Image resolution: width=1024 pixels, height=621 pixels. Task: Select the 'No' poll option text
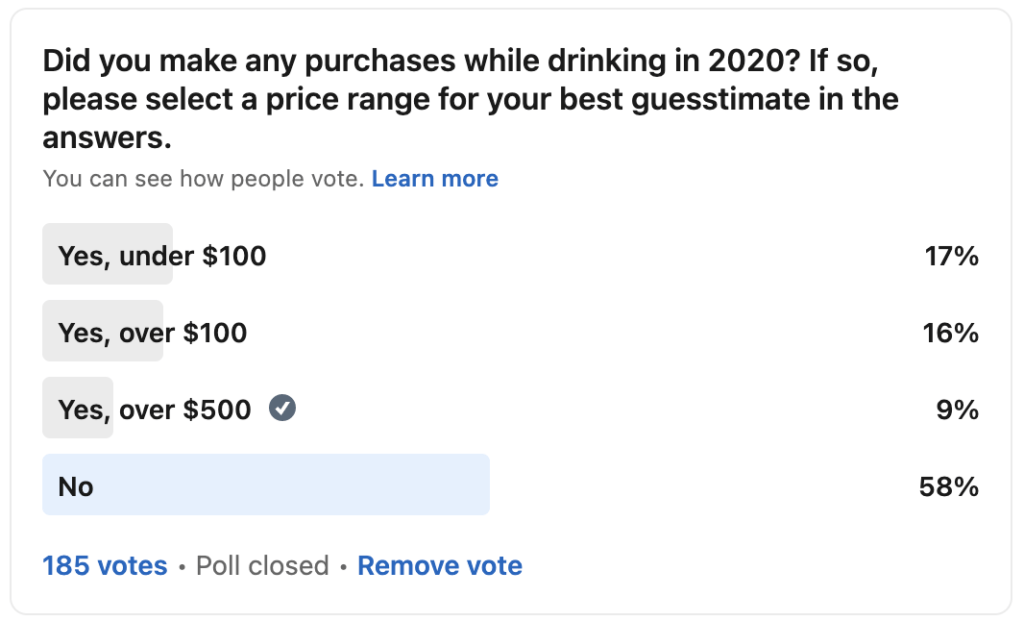tap(76, 486)
